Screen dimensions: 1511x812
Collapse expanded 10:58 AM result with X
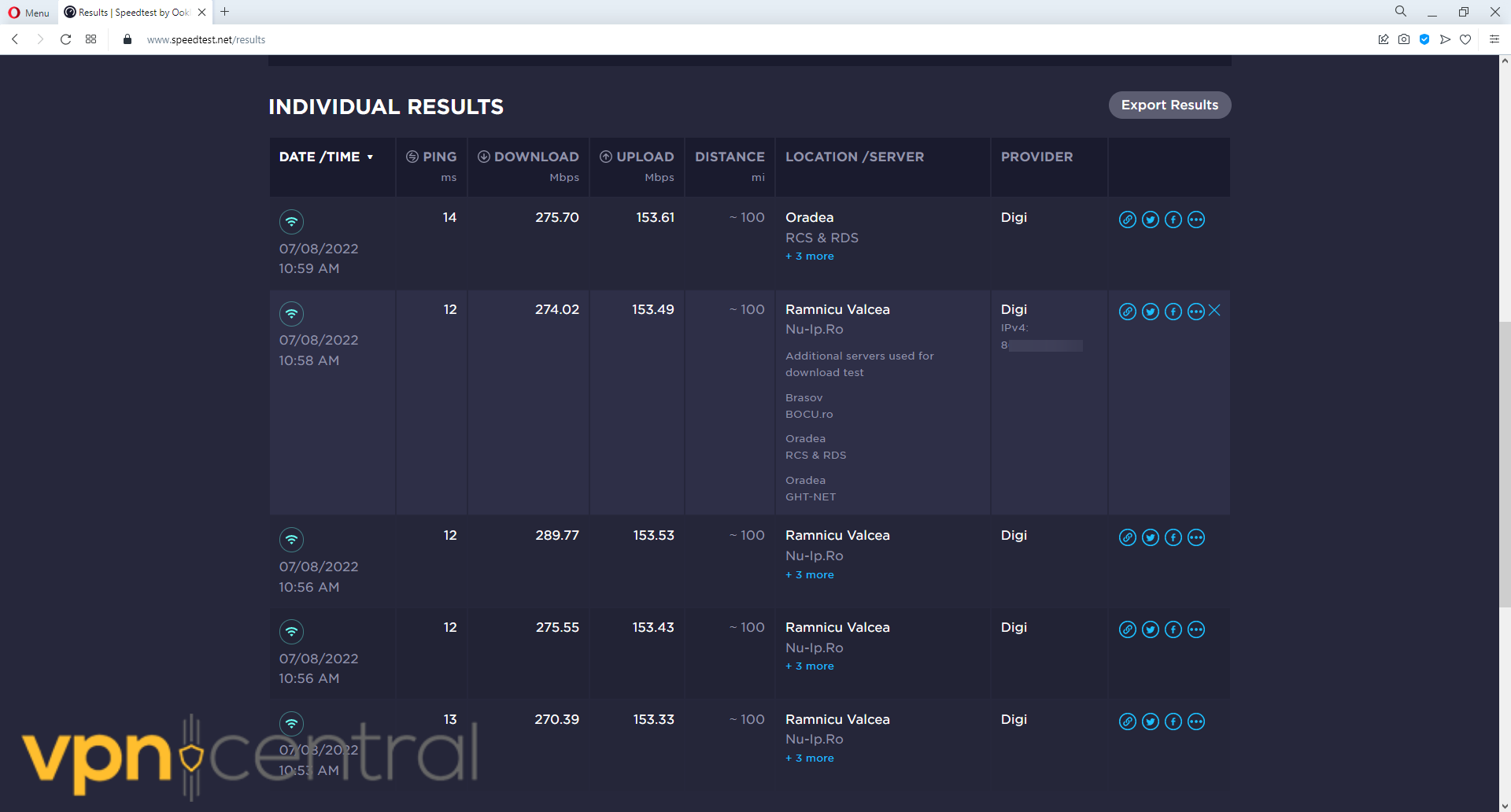click(x=1214, y=311)
